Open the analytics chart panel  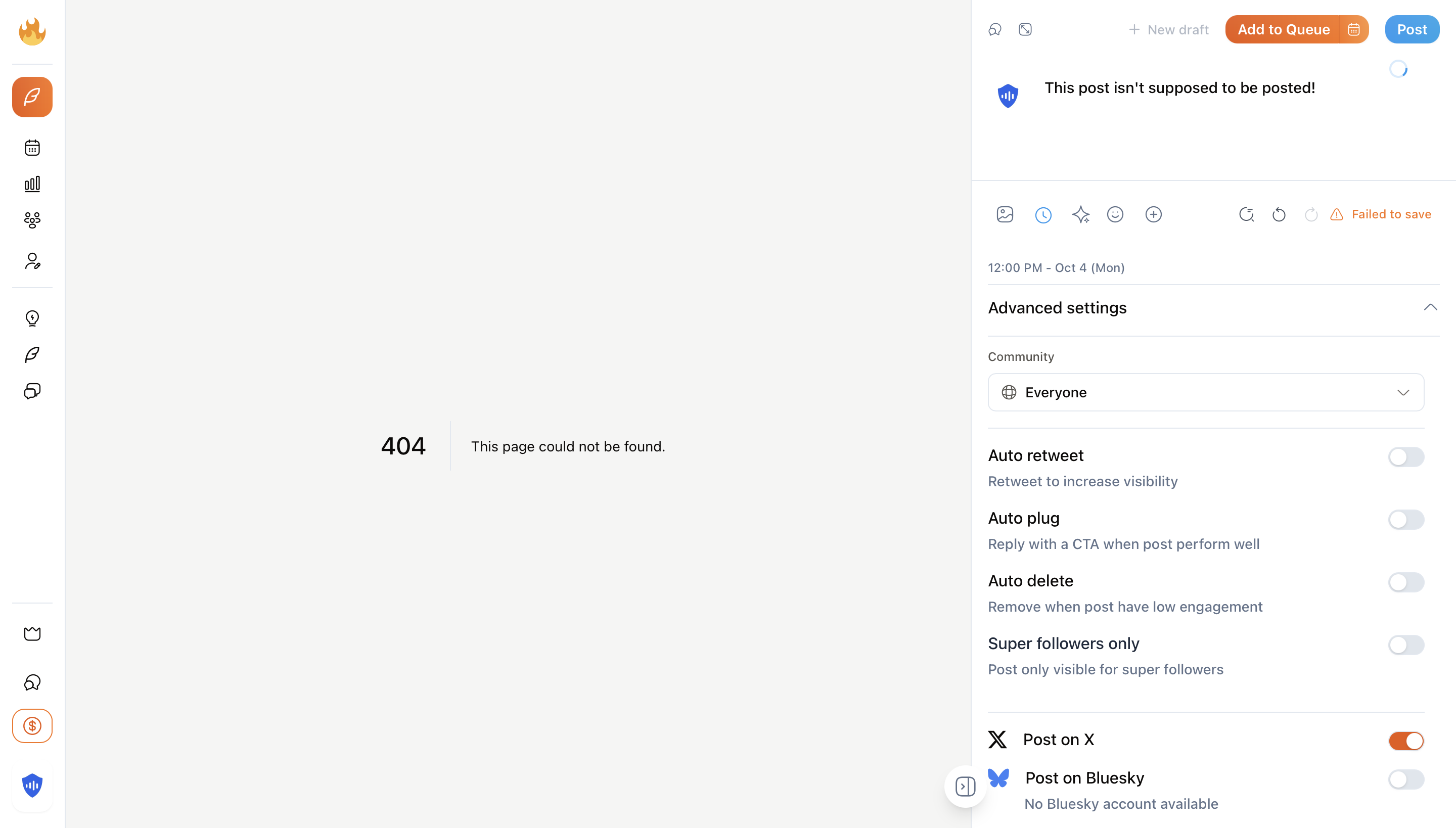point(32,183)
